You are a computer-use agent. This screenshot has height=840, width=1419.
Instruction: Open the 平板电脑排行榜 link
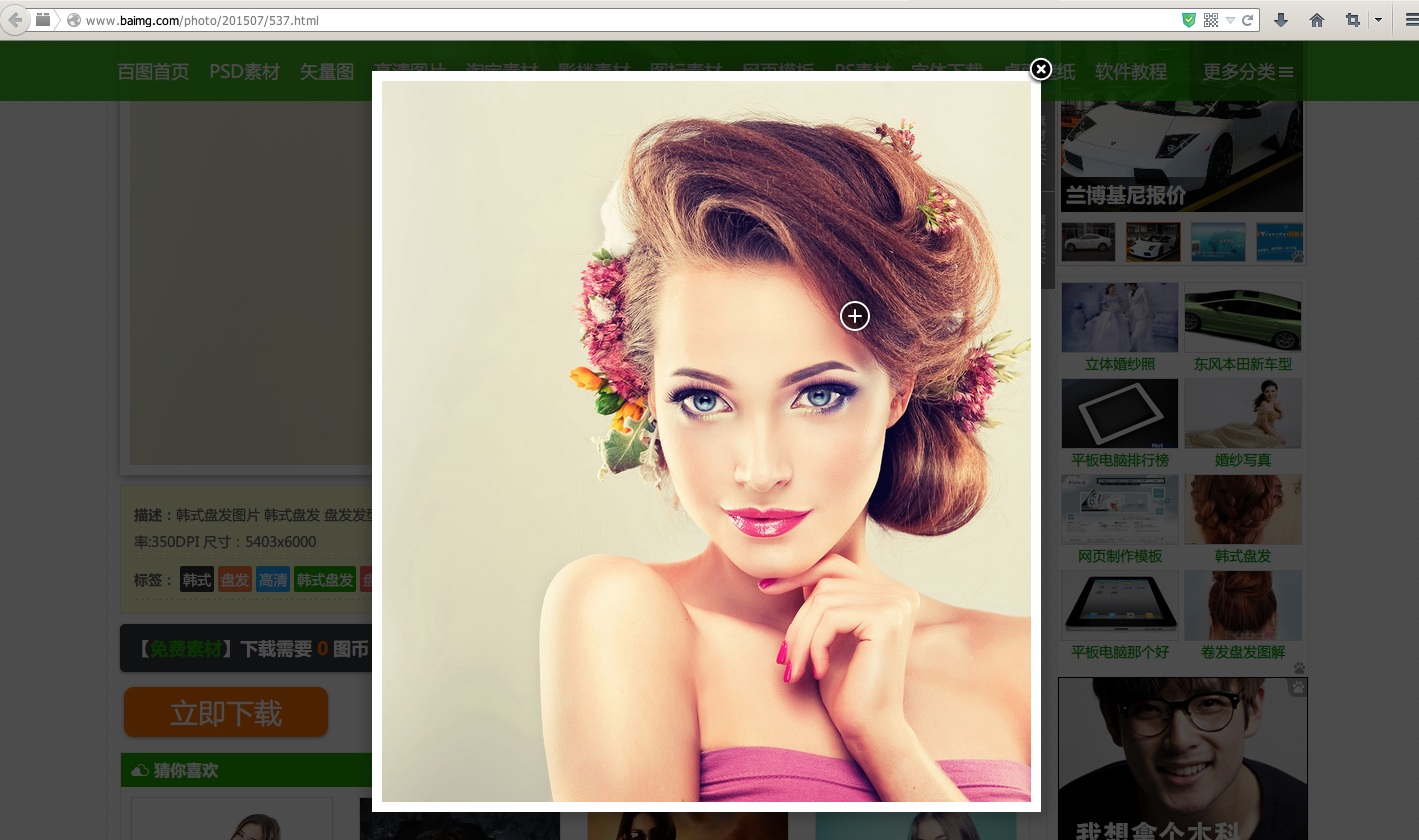point(1120,460)
